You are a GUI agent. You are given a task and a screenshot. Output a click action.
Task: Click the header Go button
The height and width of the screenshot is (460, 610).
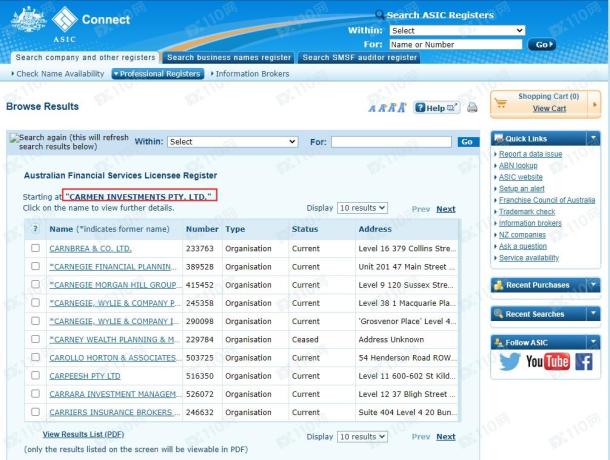[542, 44]
